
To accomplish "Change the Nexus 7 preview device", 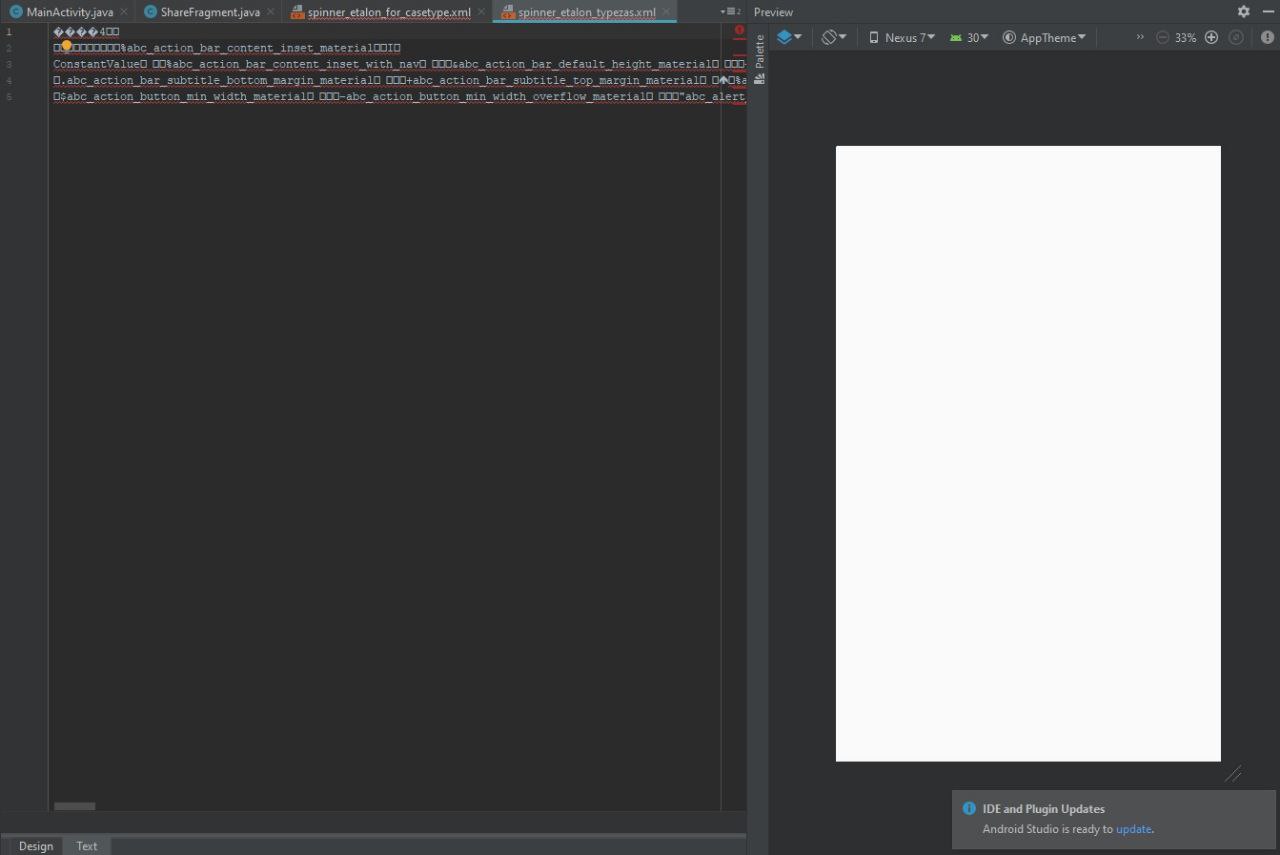I will [902, 37].
